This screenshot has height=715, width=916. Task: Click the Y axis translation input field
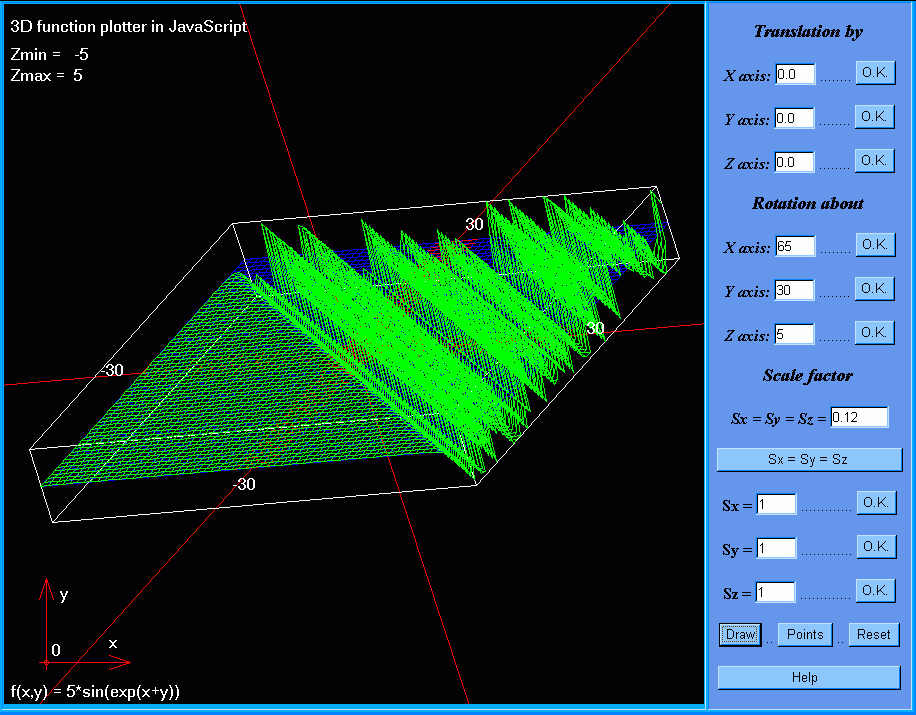pyautogui.click(x=795, y=119)
